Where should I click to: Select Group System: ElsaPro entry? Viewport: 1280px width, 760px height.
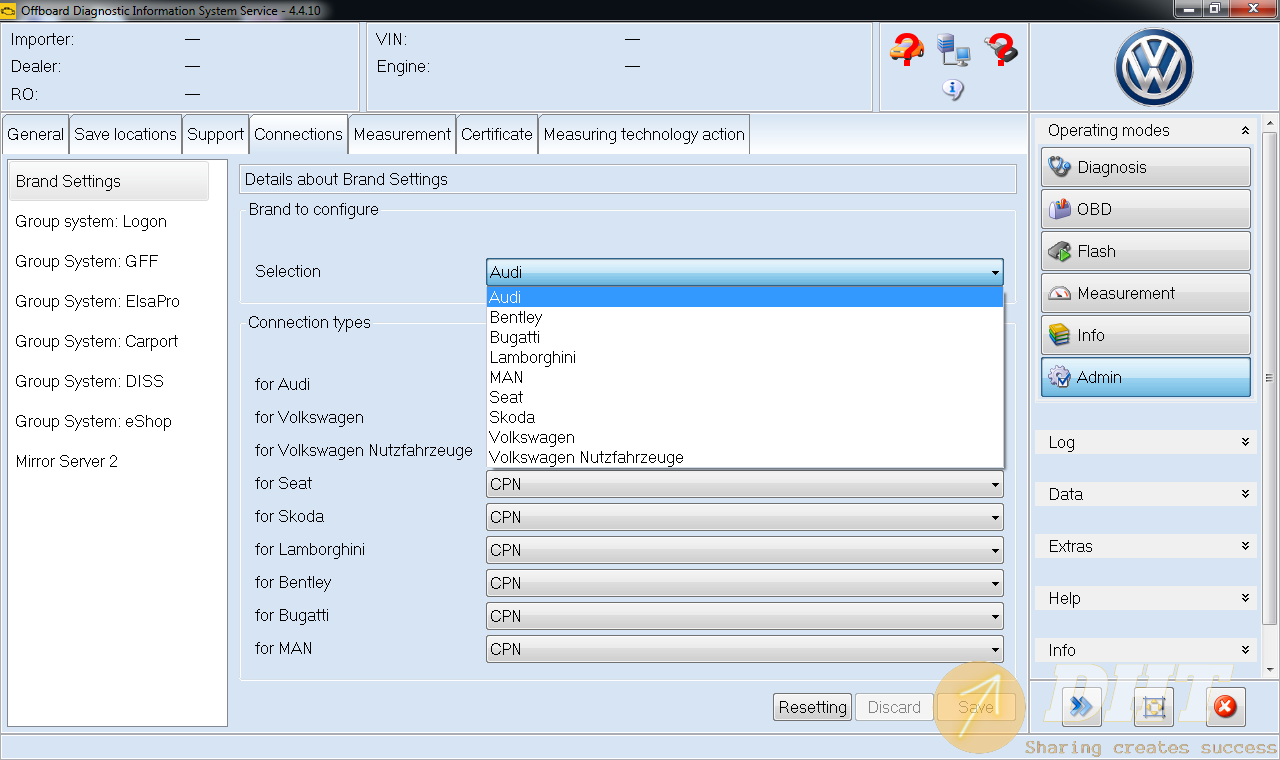(98, 301)
